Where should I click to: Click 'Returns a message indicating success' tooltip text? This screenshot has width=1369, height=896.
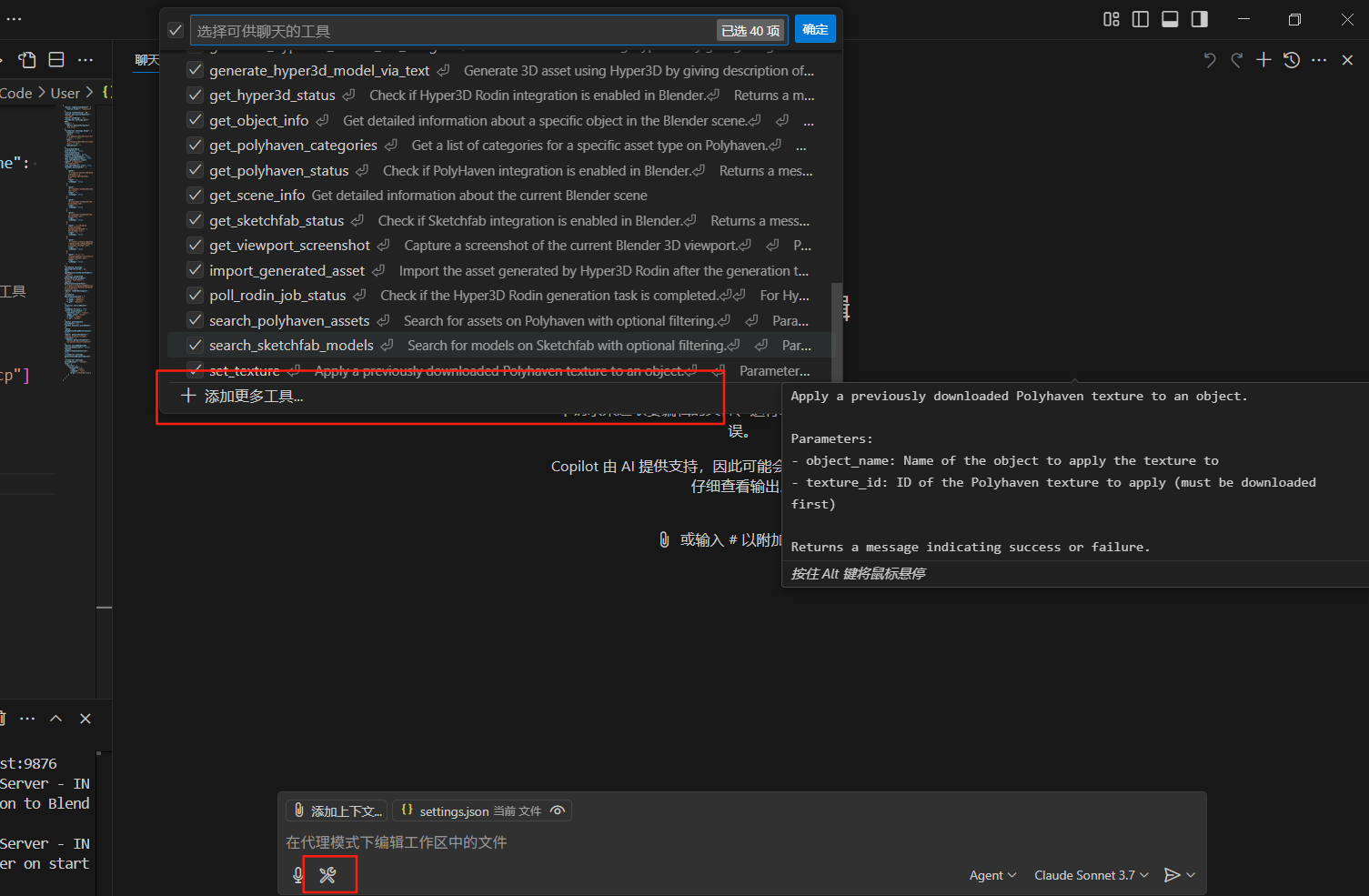pyautogui.click(x=971, y=547)
